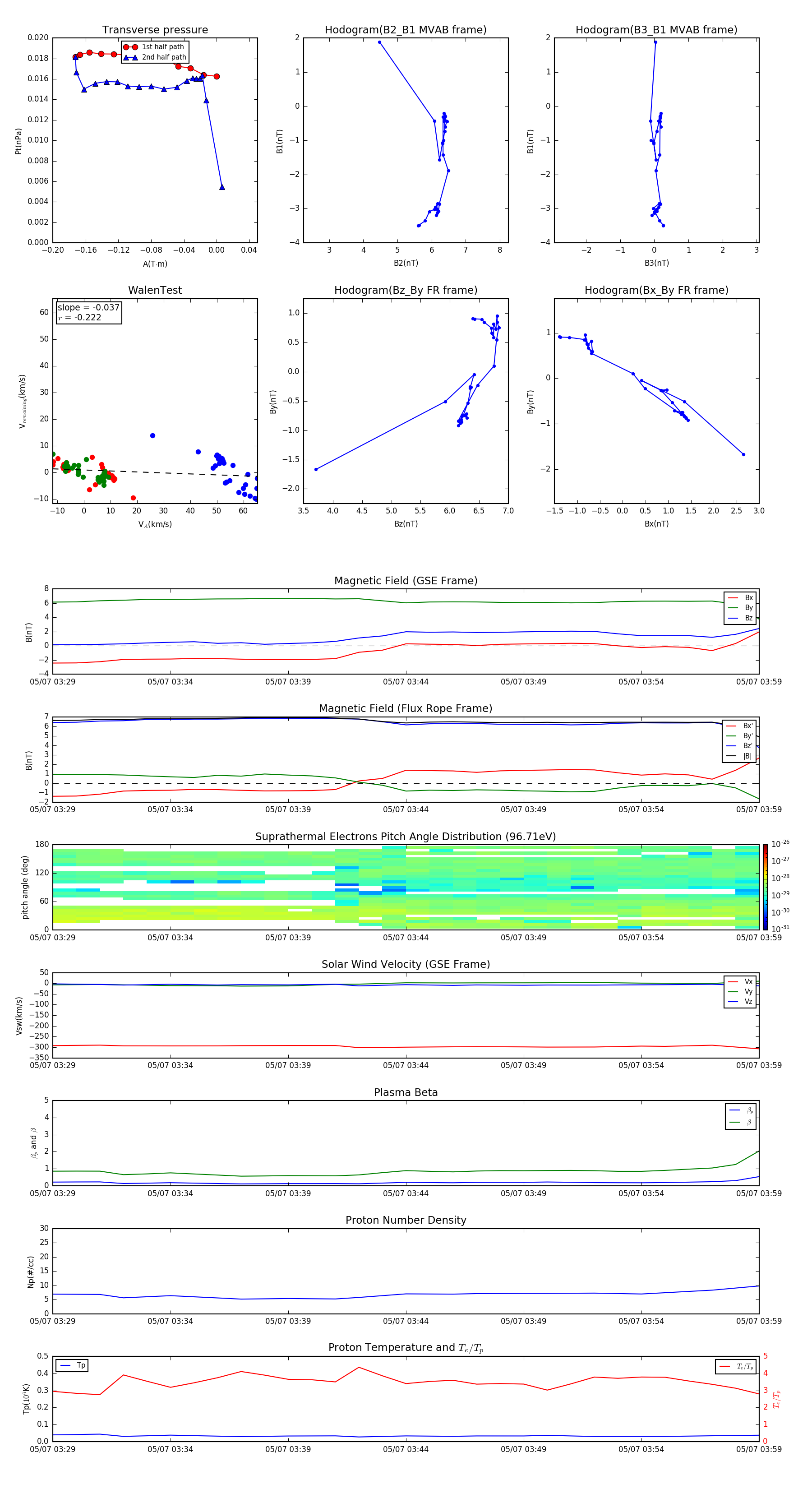Select "slope = -0.037" in WalenTest plot
The image size is (812, 1489).
(x=88, y=308)
